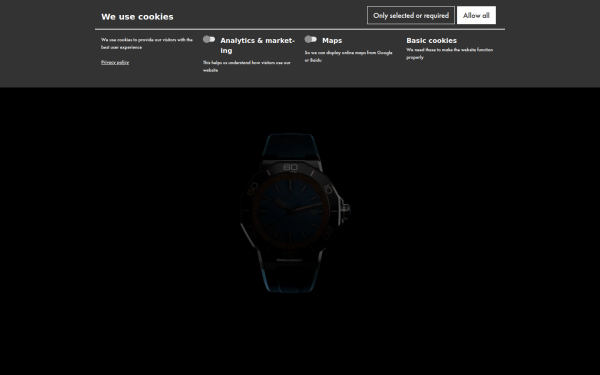This screenshot has height=375, width=600.
Task: Click the 60 marker on the bezel
Action: pos(290,167)
